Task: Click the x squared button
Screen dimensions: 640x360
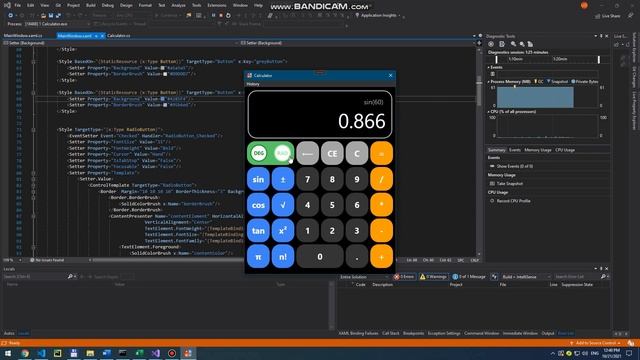Action: point(283,231)
